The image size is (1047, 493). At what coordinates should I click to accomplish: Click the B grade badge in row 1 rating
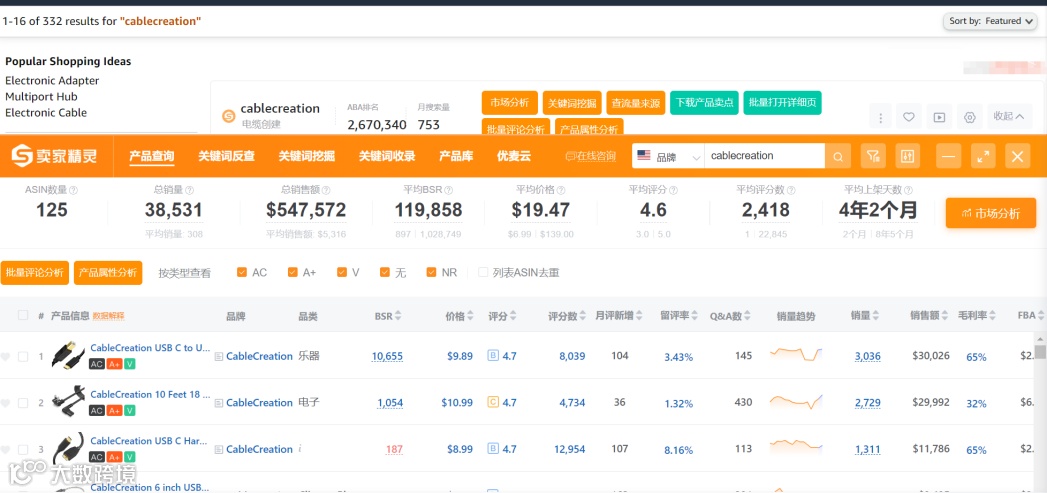point(493,356)
